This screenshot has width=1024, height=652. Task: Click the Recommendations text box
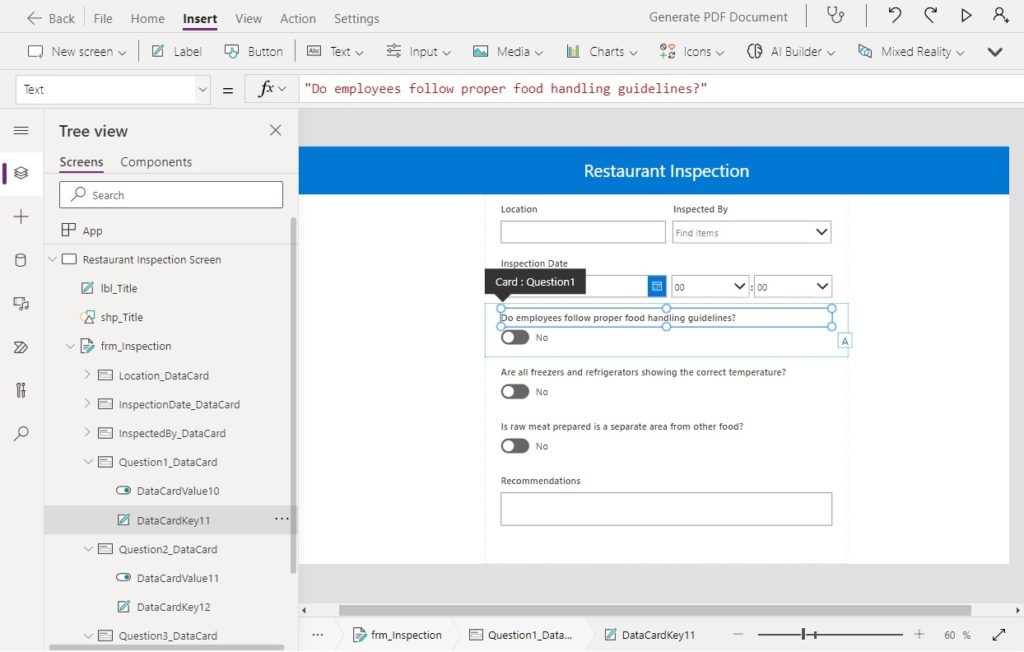pos(666,509)
